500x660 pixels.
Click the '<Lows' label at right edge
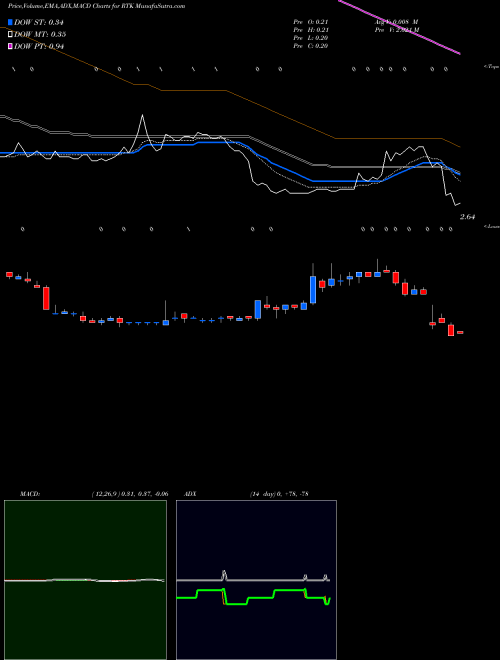492,226
